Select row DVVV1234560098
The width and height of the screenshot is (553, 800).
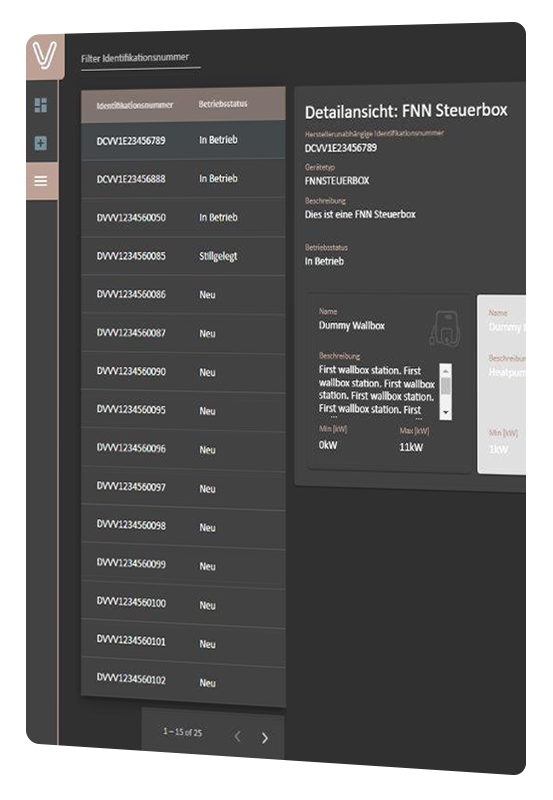[183, 527]
